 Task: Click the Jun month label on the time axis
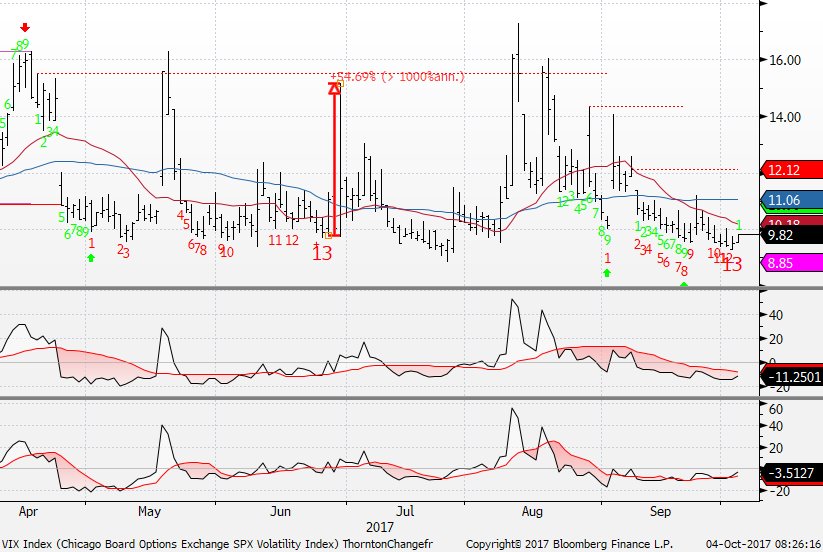pyautogui.click(x=280, y=511)
